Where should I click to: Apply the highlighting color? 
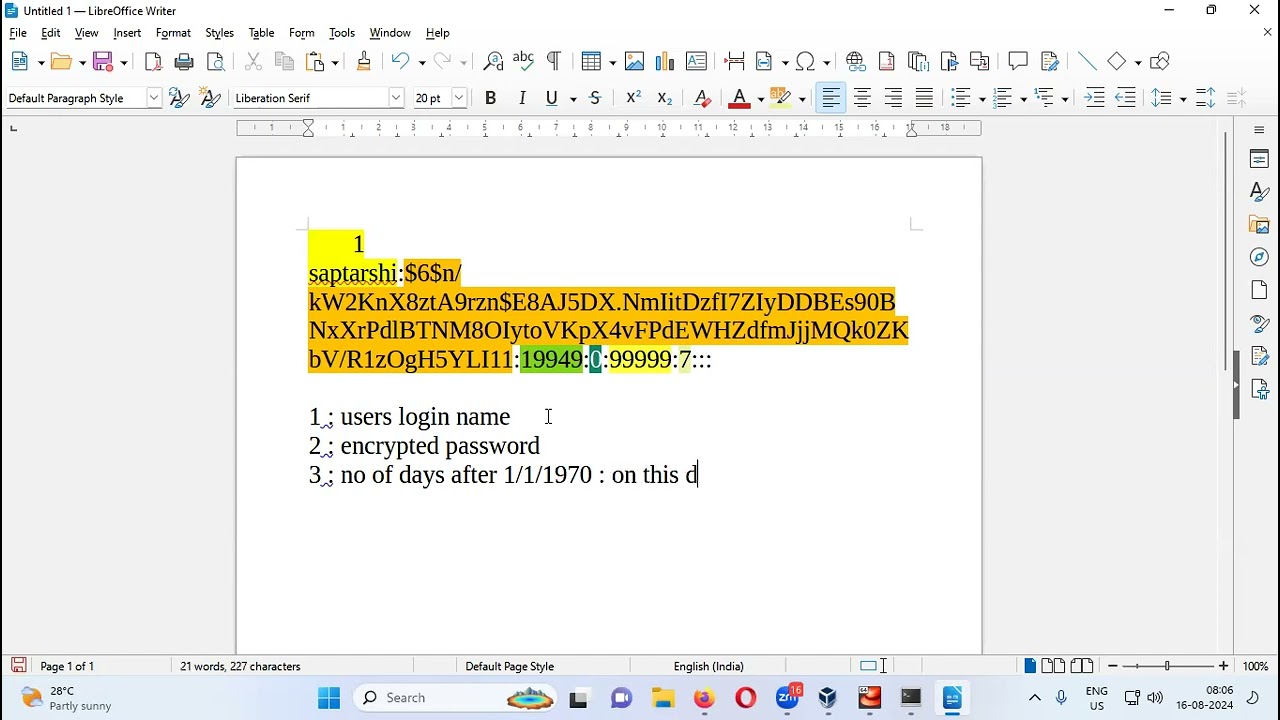(x=781, y=98)
